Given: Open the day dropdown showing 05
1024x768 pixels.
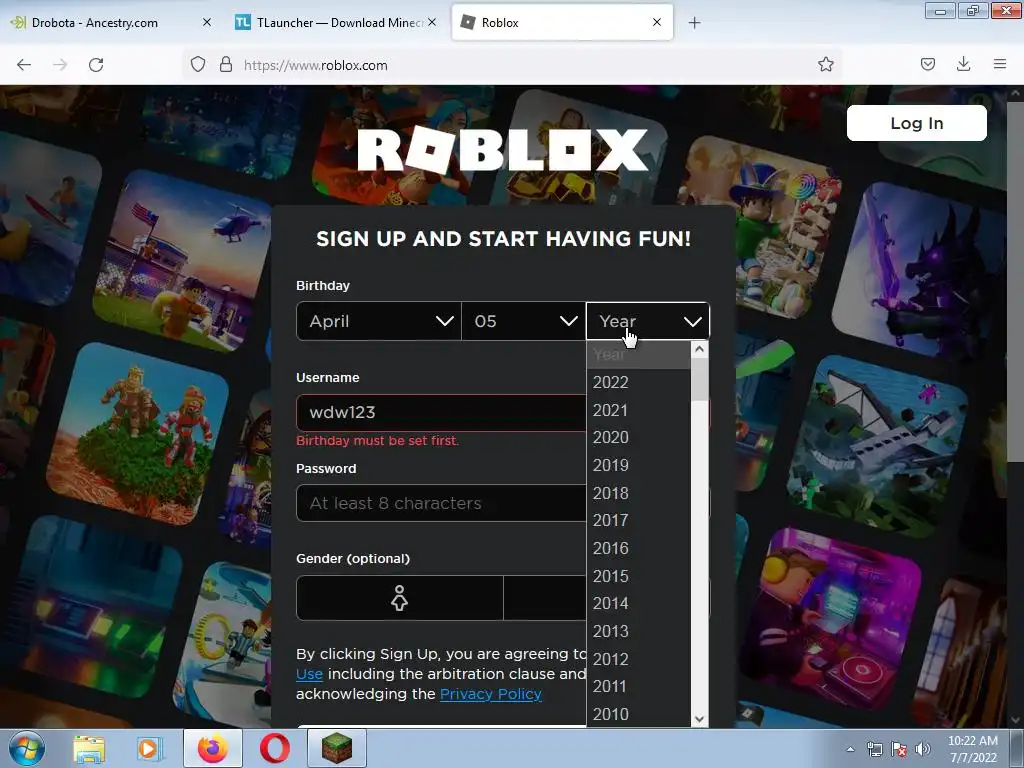Looking at the screenshot, I should (524, 321).
